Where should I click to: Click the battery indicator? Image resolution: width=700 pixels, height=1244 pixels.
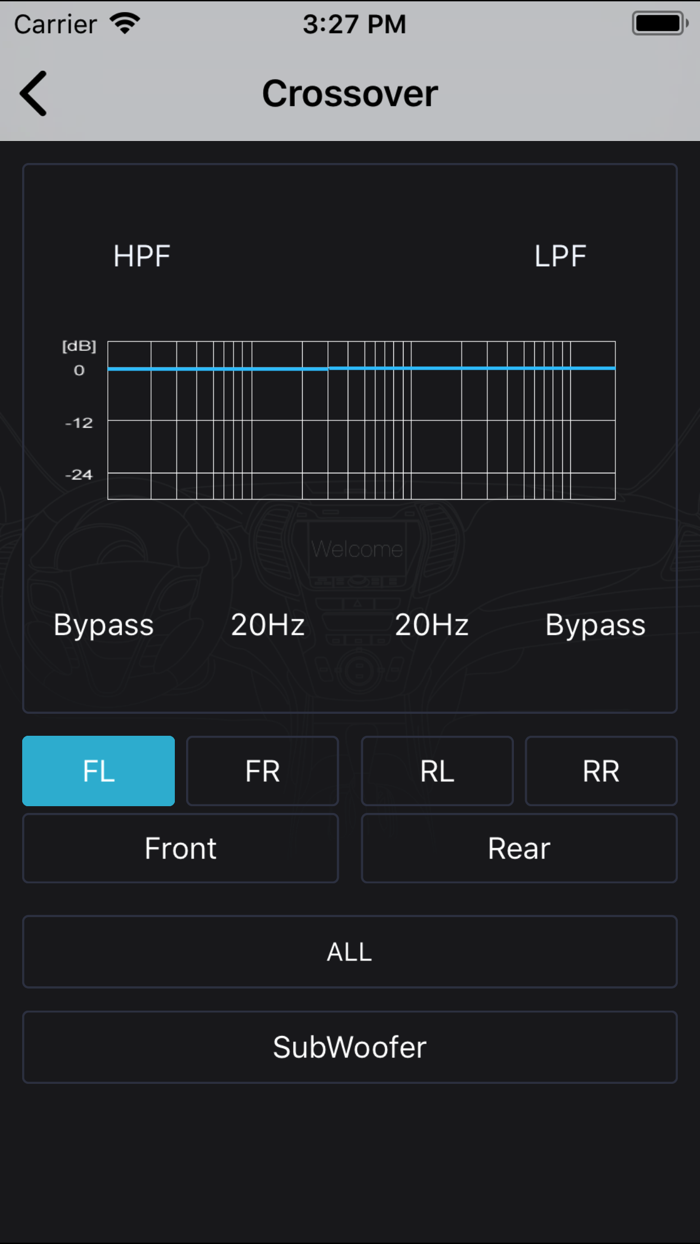pyautogui.click(x=658, y=22)
